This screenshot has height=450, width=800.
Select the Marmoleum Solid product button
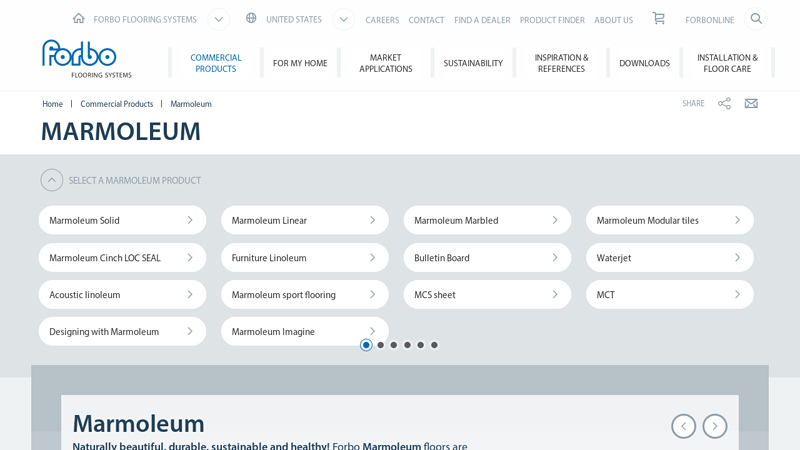point(122,220)
